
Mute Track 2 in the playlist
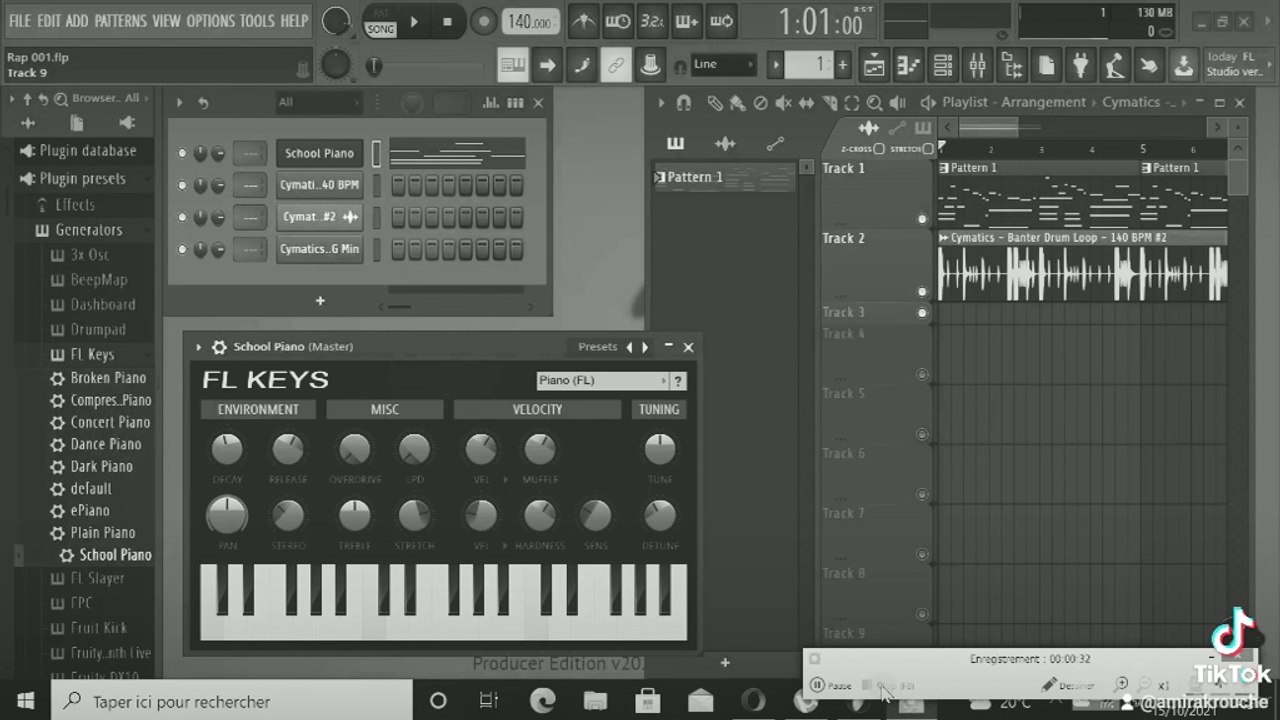(922, 292)
